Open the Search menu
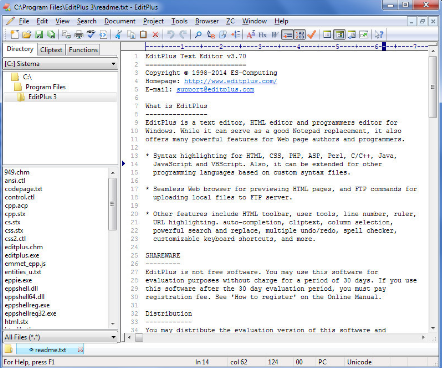The width and height of the screenshot is (442, 368). pos(87,21)
